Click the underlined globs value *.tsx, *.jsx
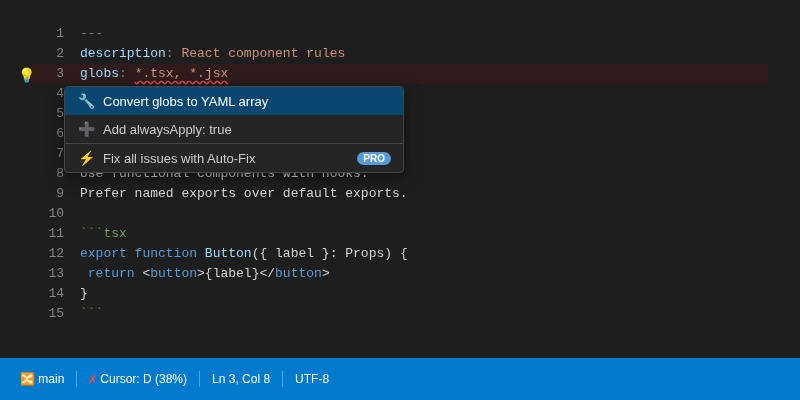Screen dimensions: 800x400 [181, 73]
